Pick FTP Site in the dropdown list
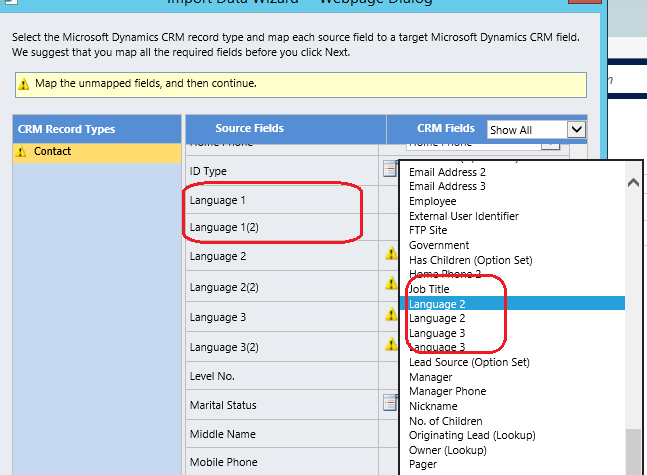The width and height of the screenshot is (647, 475). point(428,230)
